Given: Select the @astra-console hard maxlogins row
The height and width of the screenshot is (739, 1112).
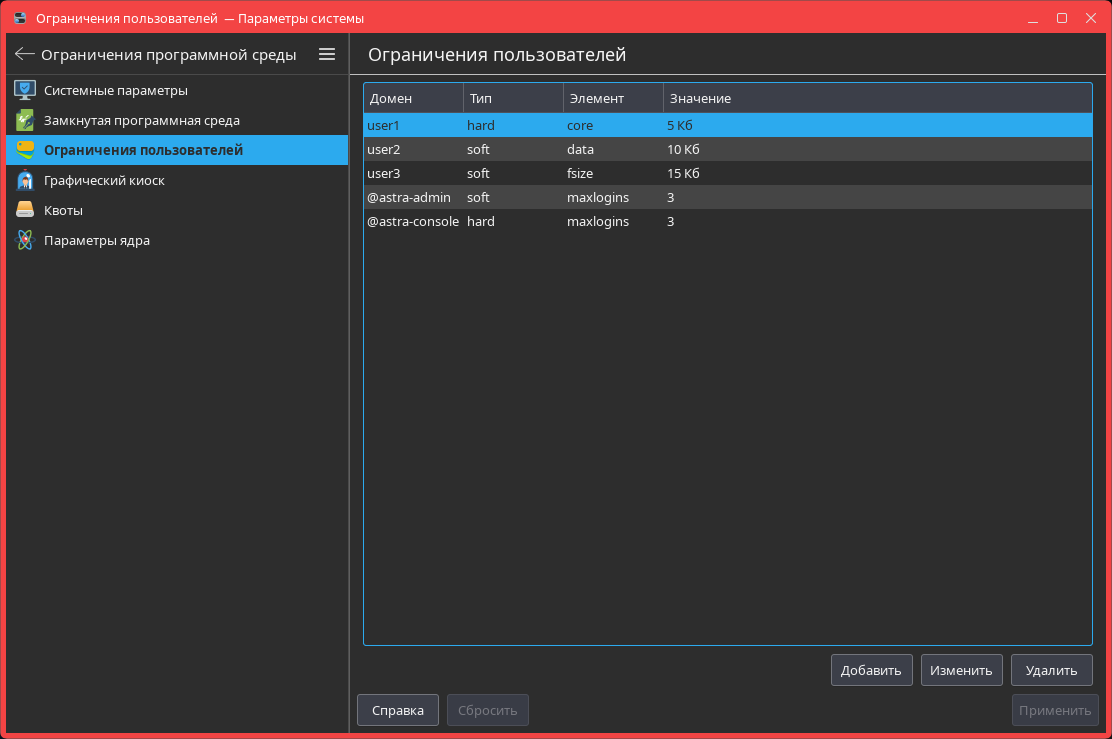Looking at the screenshot, I should pyautogui.click(x=727, y=222).
